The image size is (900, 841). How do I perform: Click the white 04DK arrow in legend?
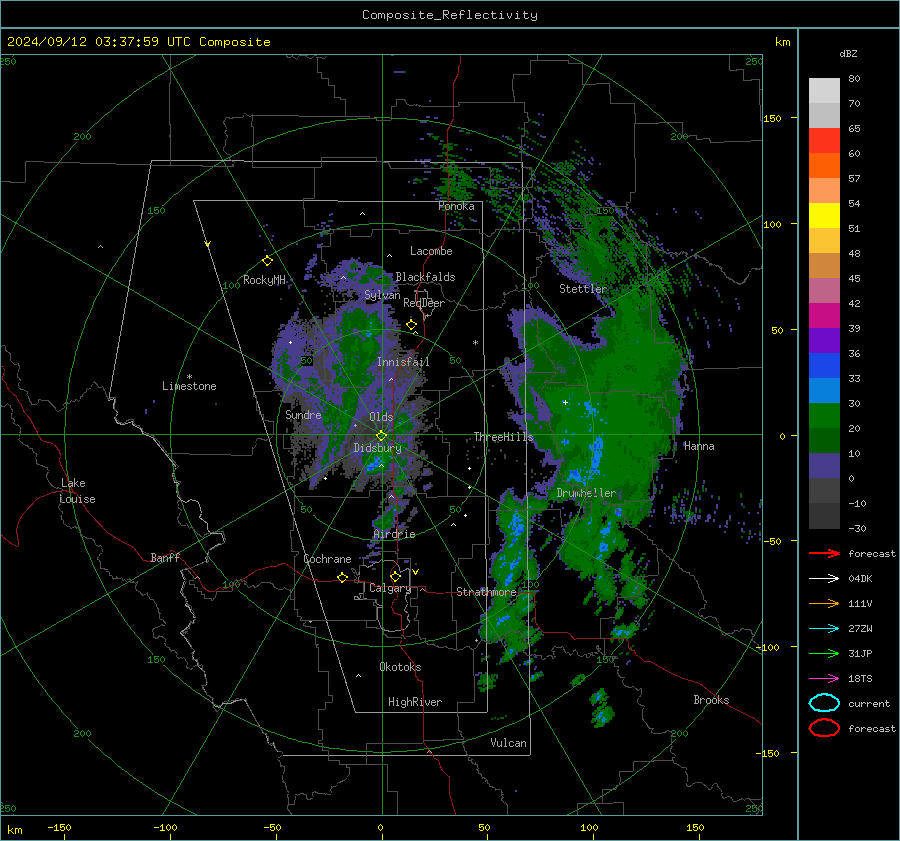click(x=824, y=578)
